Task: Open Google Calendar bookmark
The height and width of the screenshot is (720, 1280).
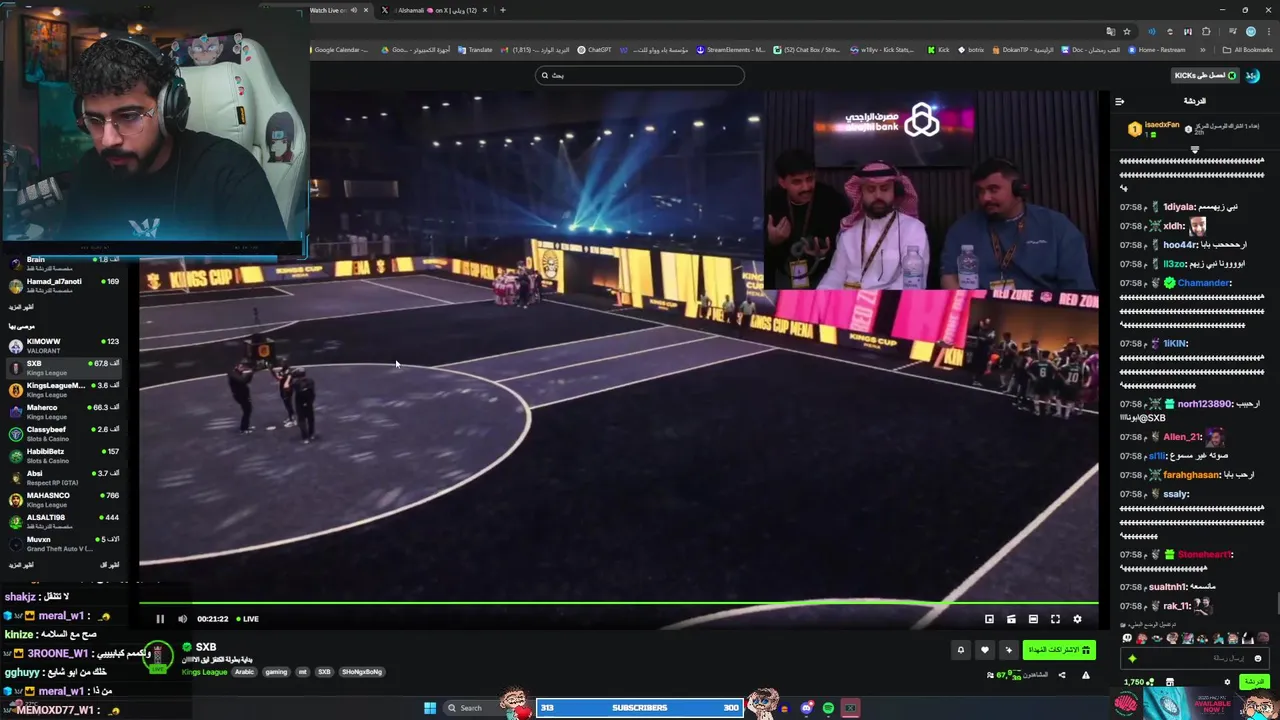Action: tap(340, 50)
